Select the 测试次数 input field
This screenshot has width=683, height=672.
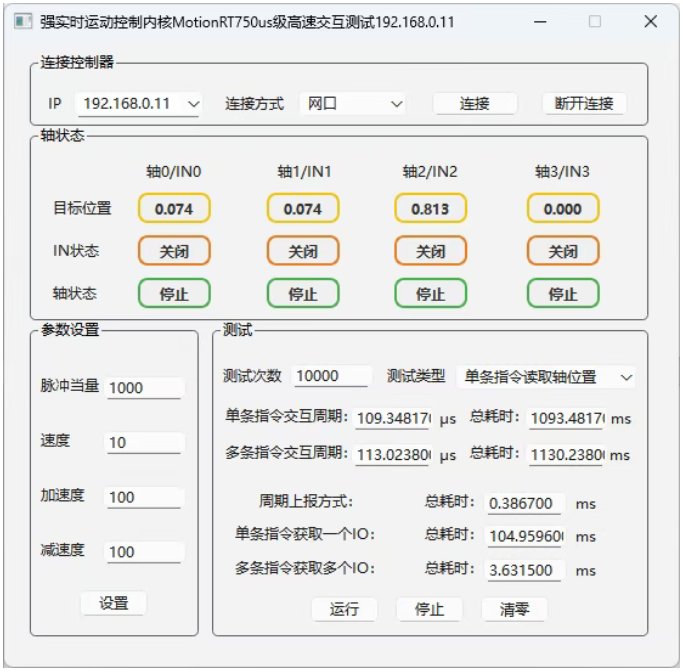point(331,376)
